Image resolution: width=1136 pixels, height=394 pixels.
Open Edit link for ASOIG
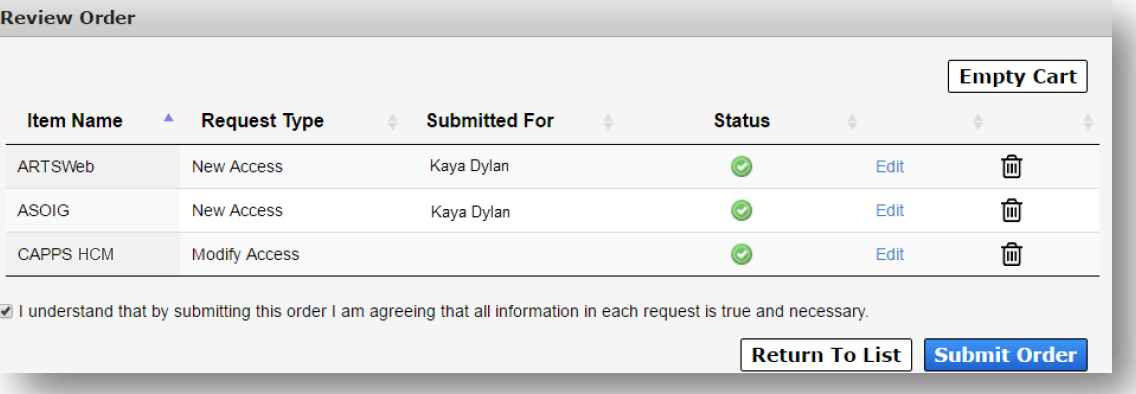click(890, 211)
